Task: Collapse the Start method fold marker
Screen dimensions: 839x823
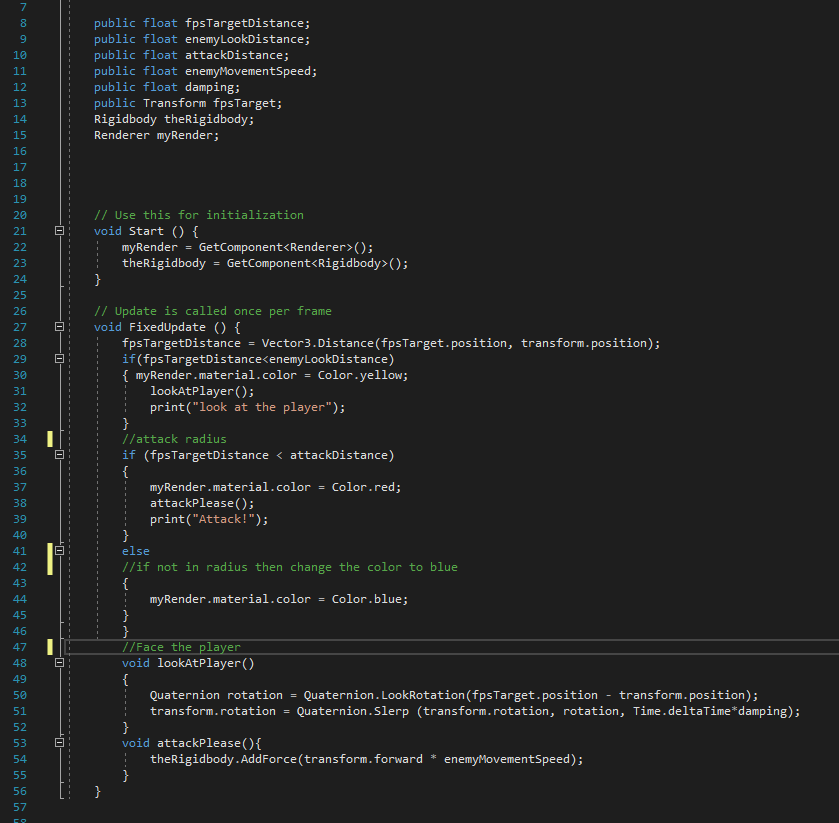Action: click(59, 231)
